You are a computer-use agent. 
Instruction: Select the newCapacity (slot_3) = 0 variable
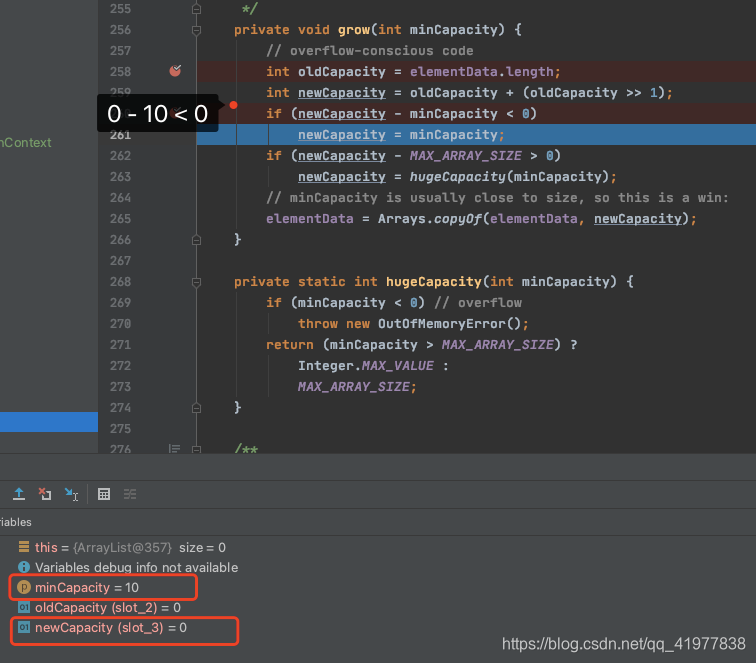pos(111,628)
